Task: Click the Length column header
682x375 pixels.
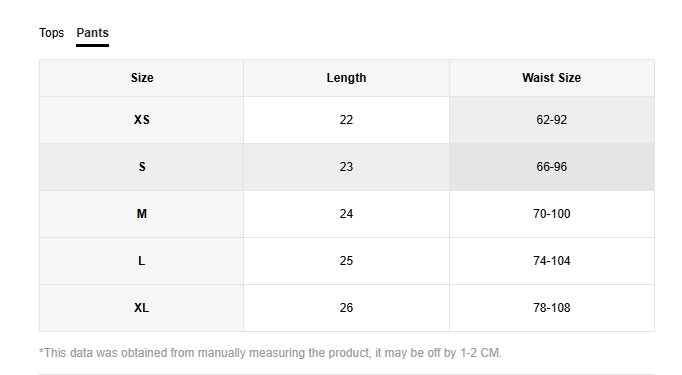Action: coord(346,78)
